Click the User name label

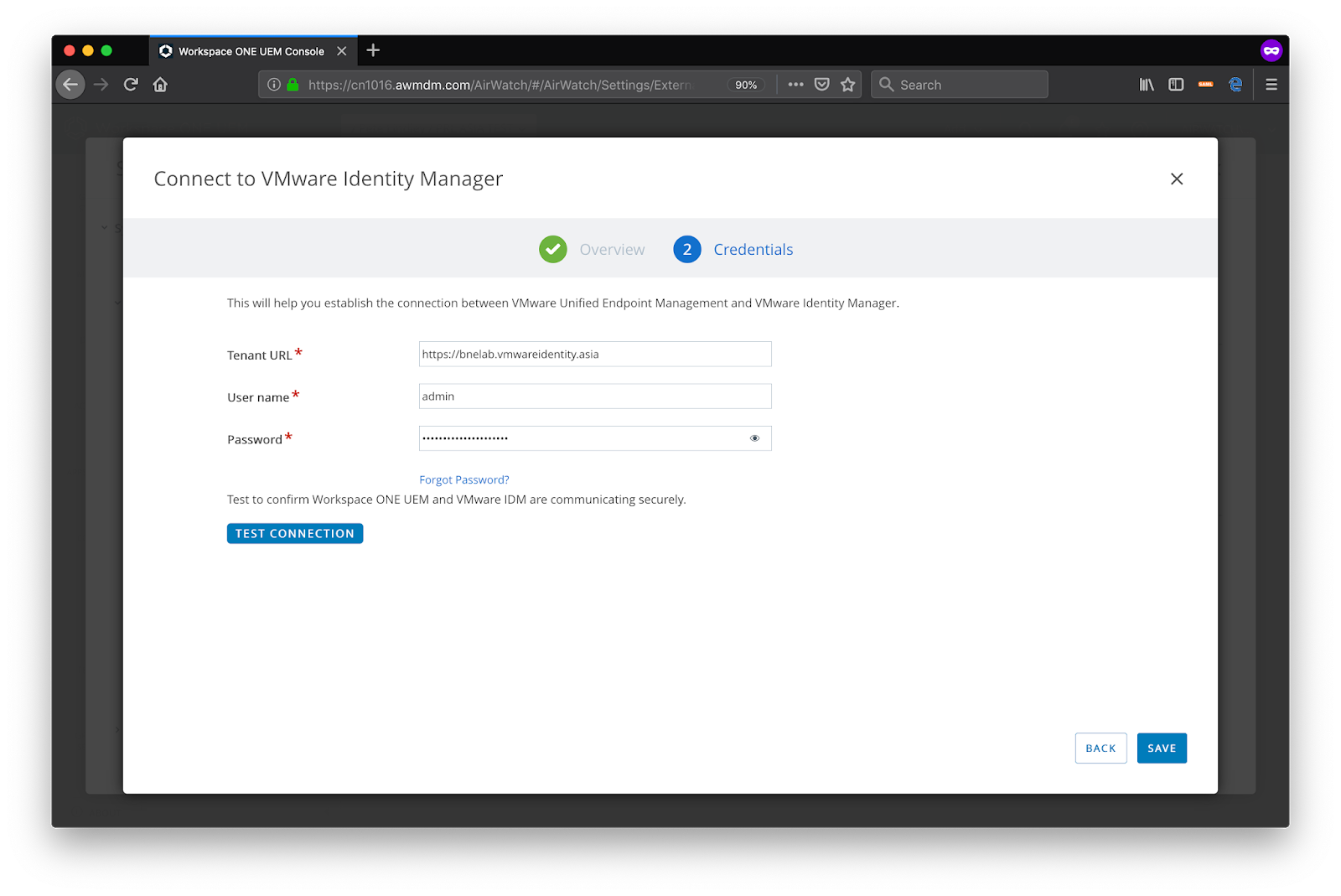tap(258, 397)
